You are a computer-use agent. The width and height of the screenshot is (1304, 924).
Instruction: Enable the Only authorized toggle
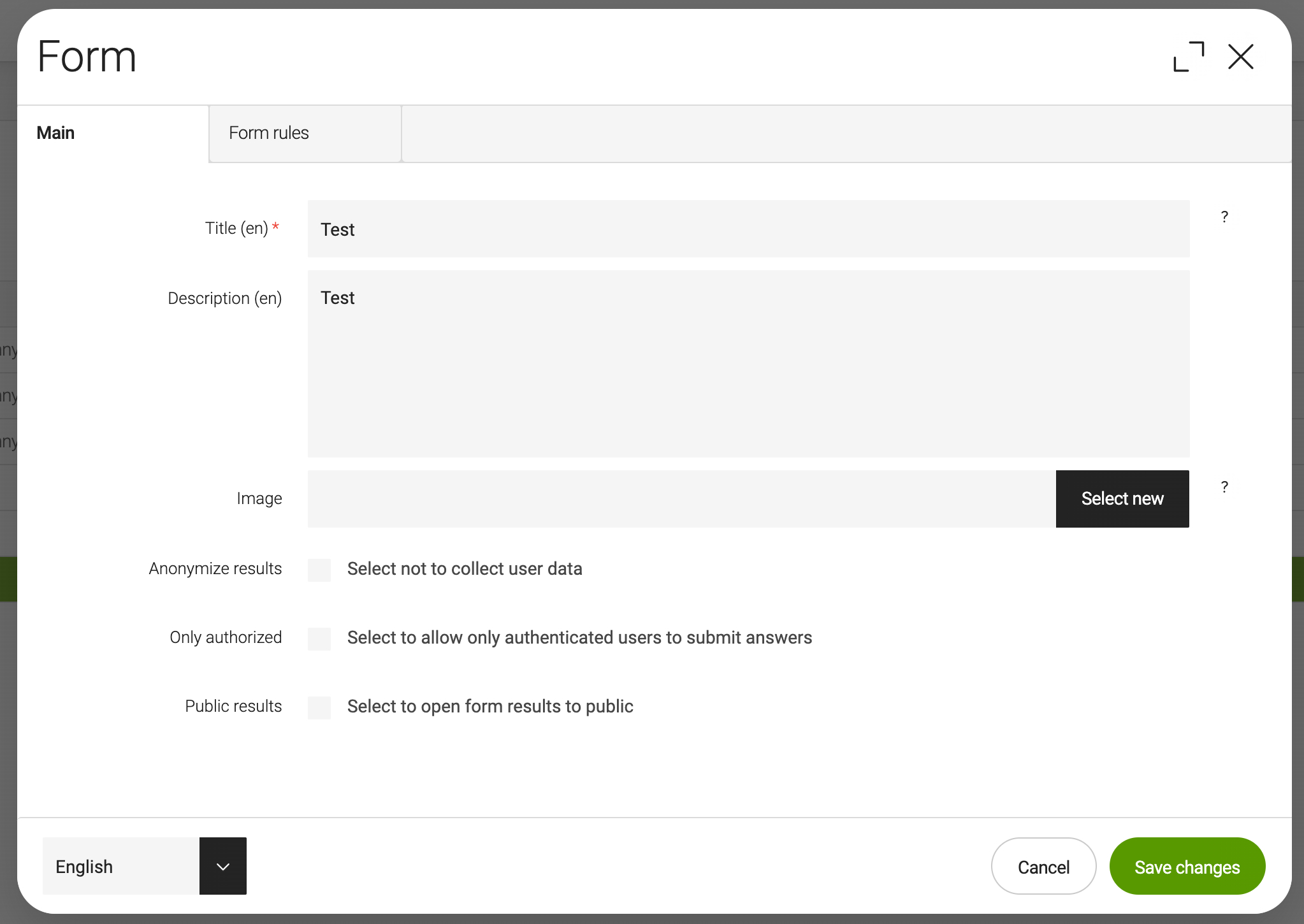click(x=319, y=638)
